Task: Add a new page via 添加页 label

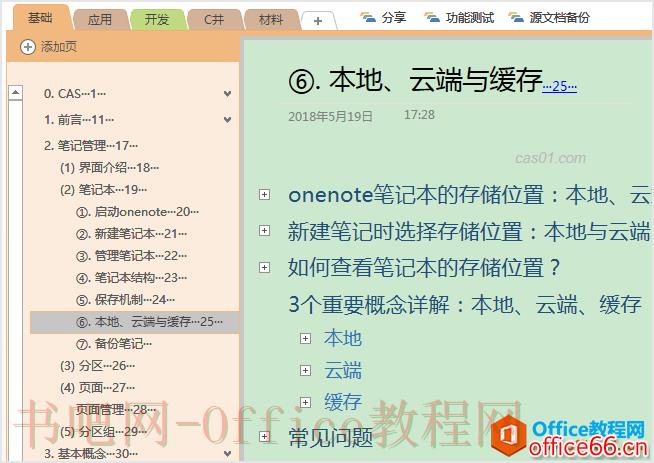Action: click(x=59, y=47)
